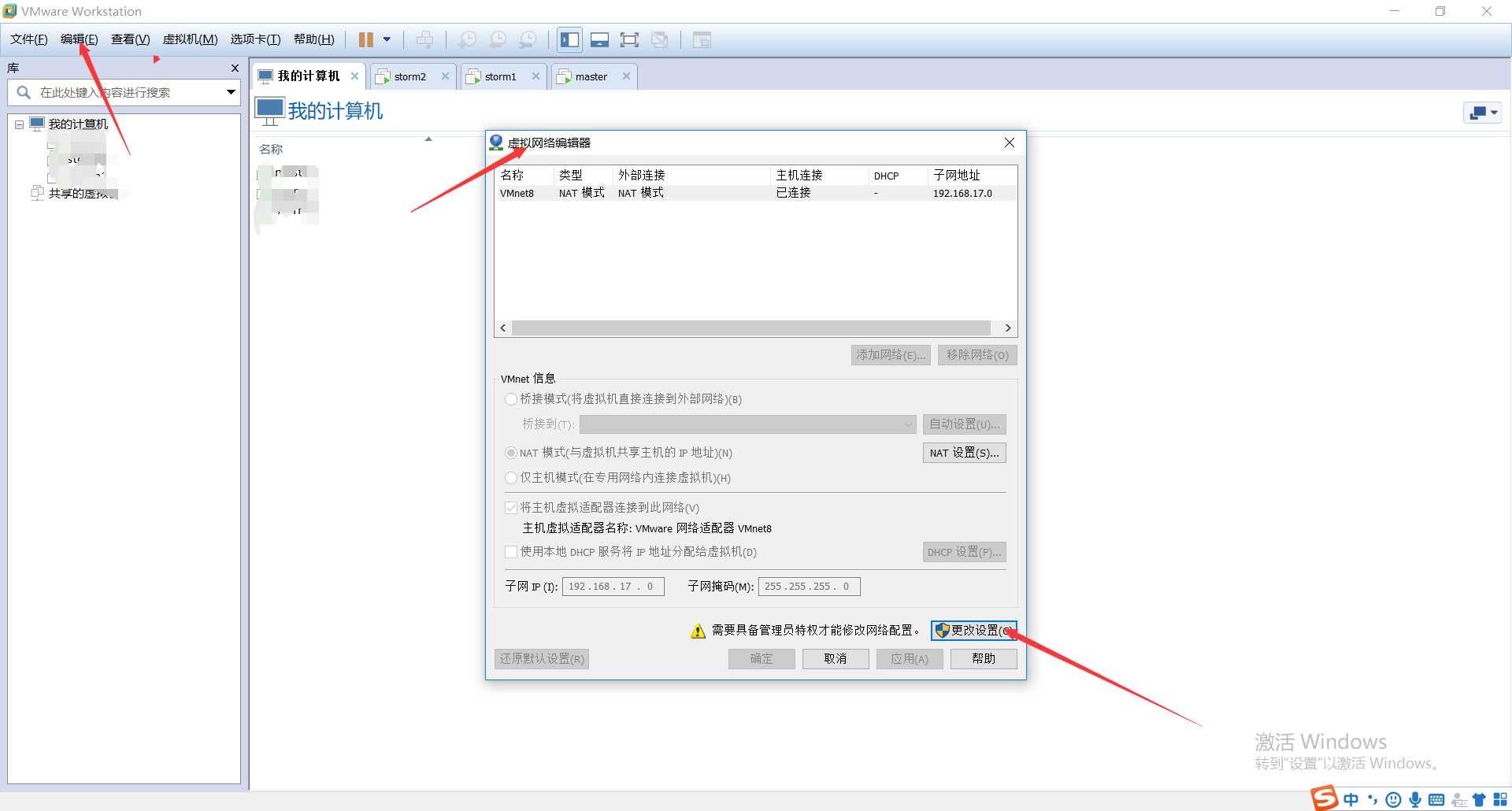Click the console view toolbar icon
The width and height of the screenshot is (1512, 811).
(702, 39)
